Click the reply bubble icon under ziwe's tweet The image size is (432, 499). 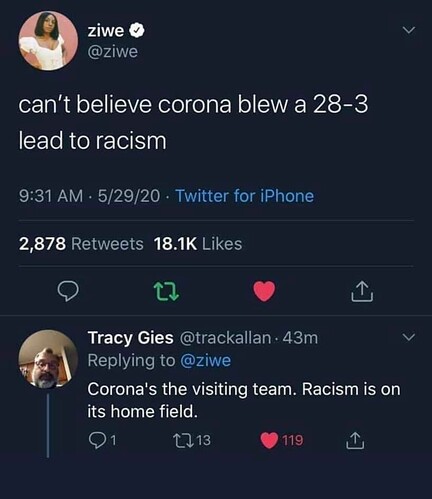click(x=68, y=291)
